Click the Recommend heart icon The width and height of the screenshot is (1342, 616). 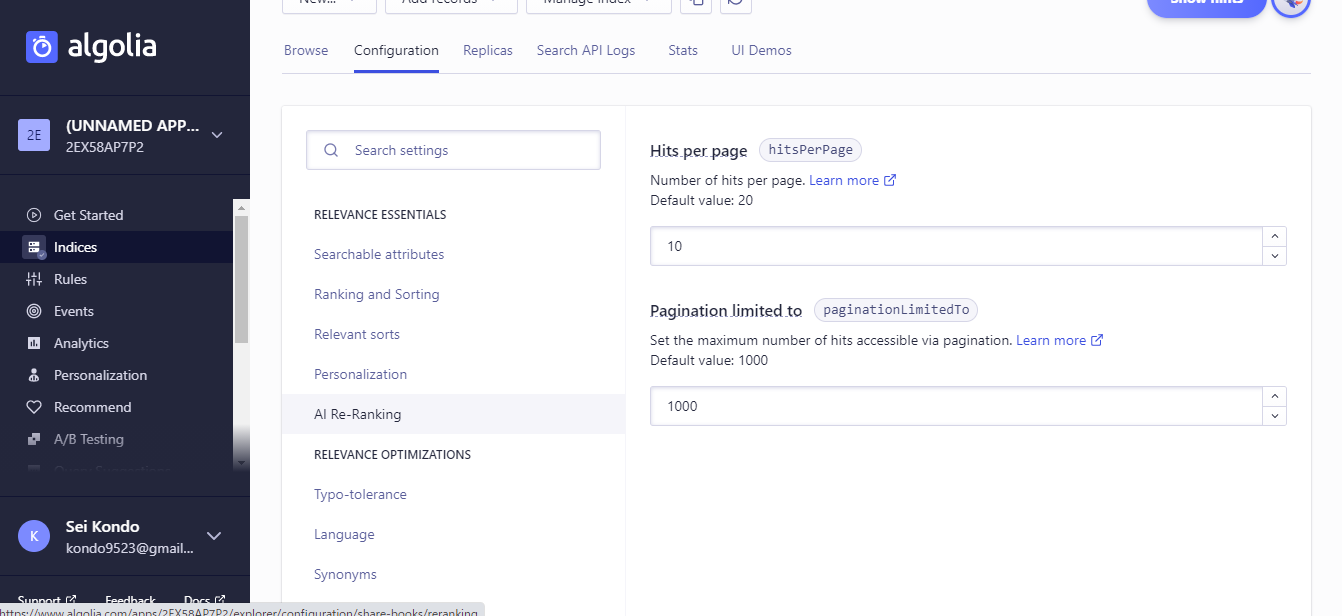(34, 407)
